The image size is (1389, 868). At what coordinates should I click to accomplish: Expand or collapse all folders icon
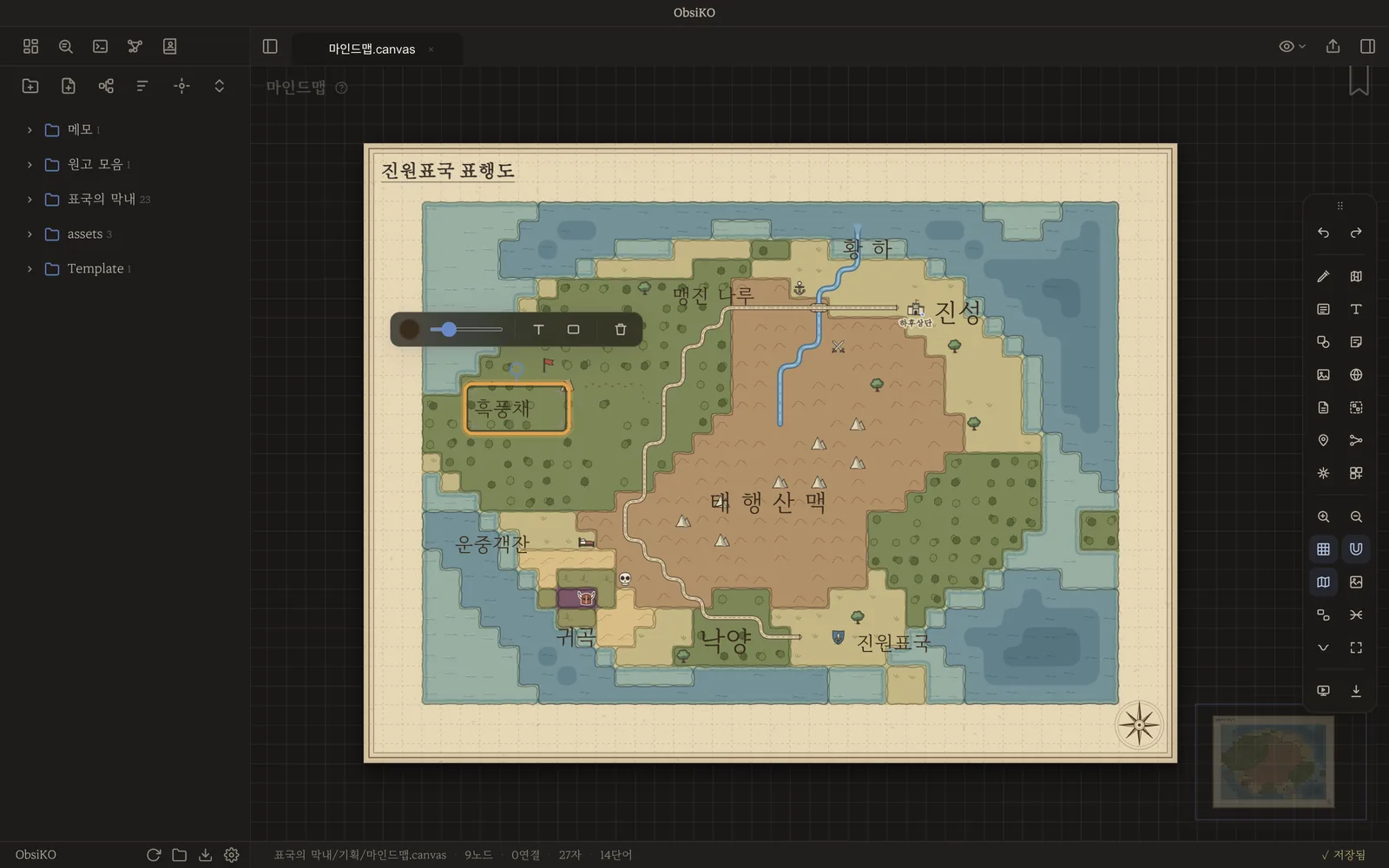(219, 85)
